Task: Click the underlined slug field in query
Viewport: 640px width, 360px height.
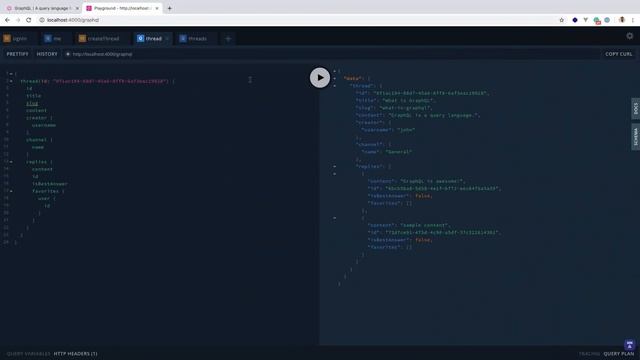Action: 32,103
